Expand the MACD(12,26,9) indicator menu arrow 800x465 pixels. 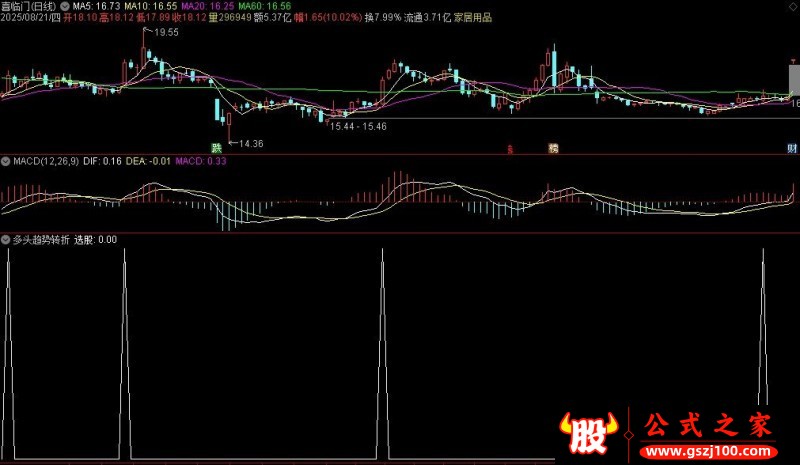coord(6,161)
